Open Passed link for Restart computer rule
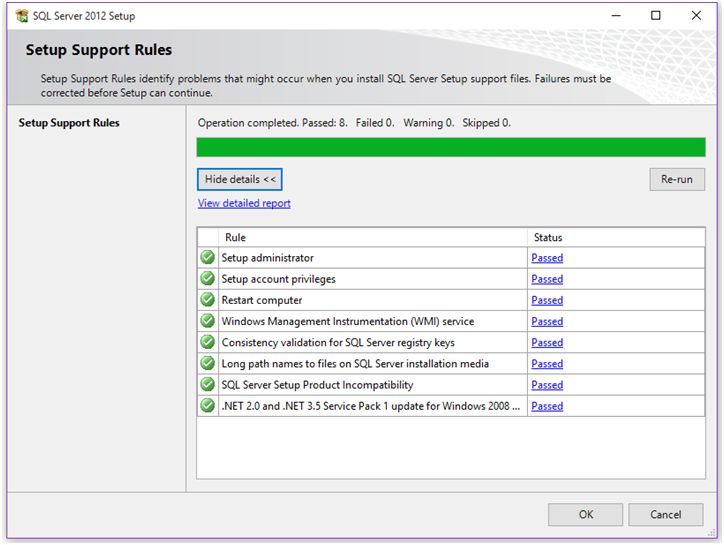 547,300
